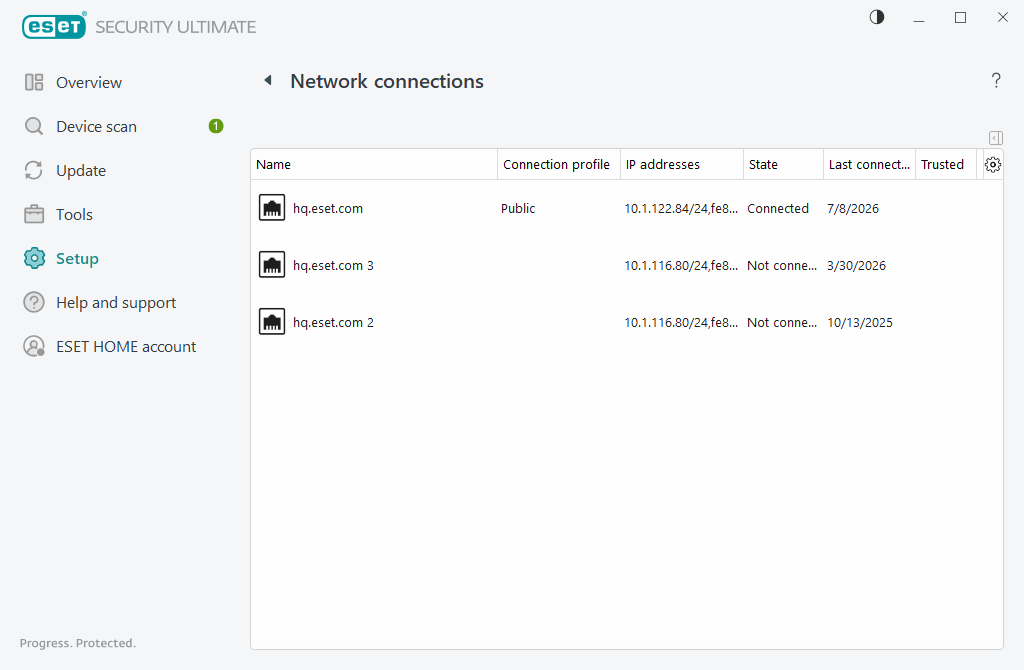Sort by the Name column header

(x=374, y=165)
